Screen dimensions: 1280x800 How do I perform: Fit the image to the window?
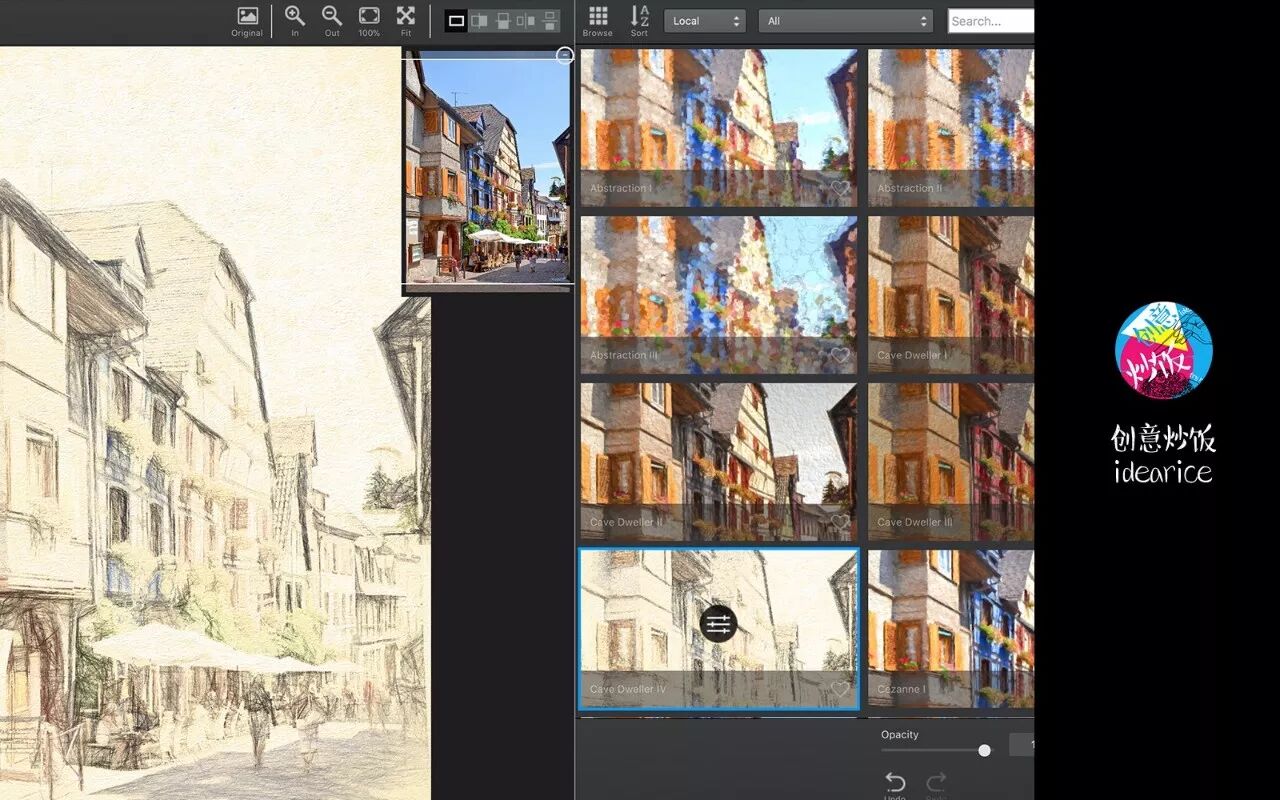click(406, 21)
